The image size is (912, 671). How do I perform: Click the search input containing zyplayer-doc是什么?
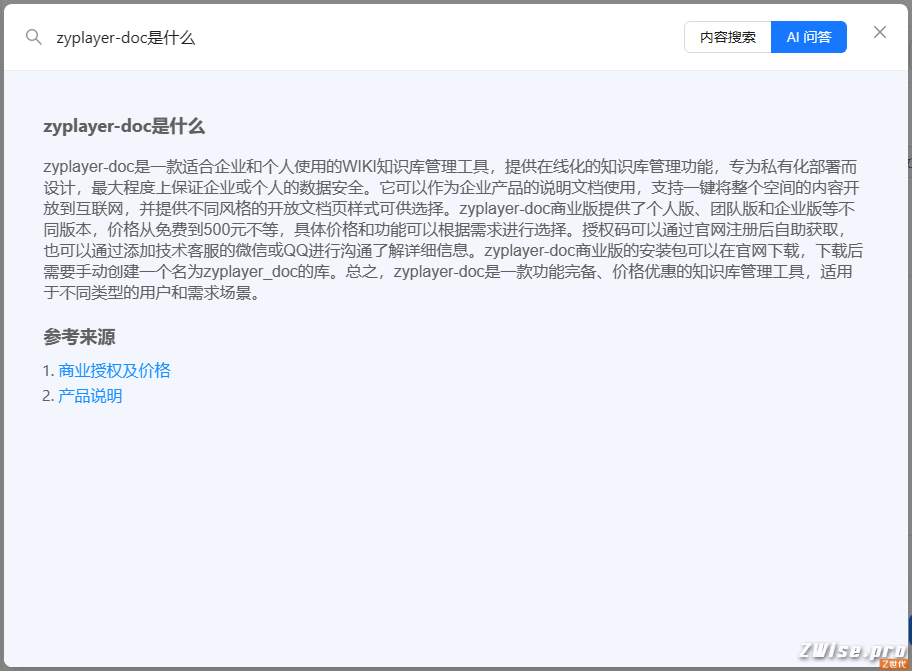click(364, 38)
